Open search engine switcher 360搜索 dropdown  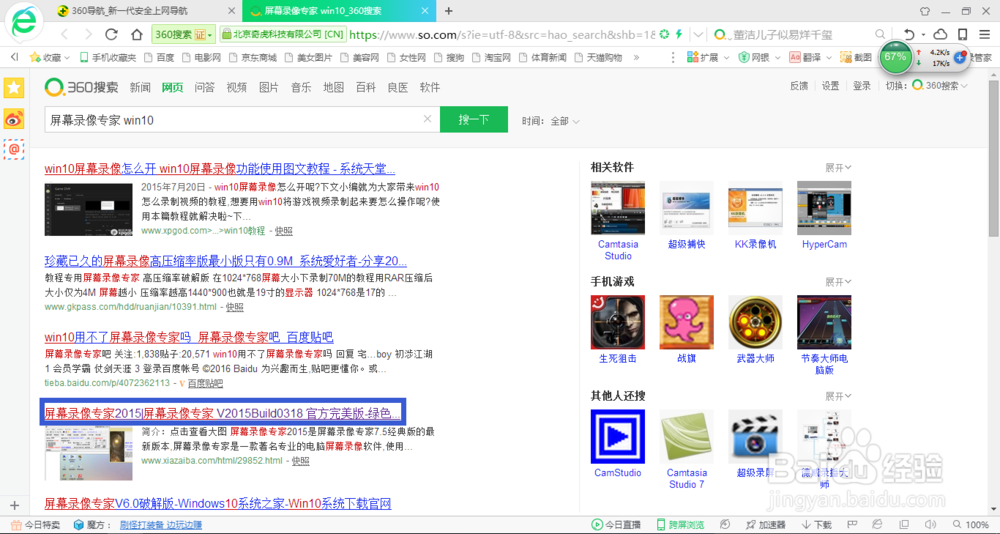(x=939, y=85)
